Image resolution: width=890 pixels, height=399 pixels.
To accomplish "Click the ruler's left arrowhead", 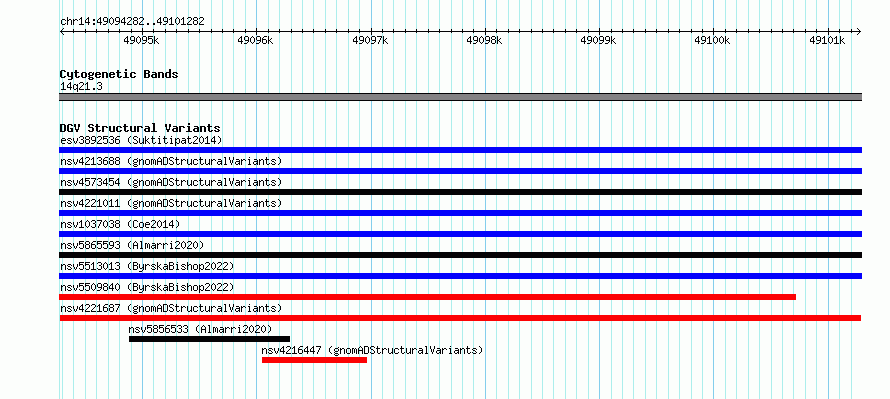I will (62, 31).
